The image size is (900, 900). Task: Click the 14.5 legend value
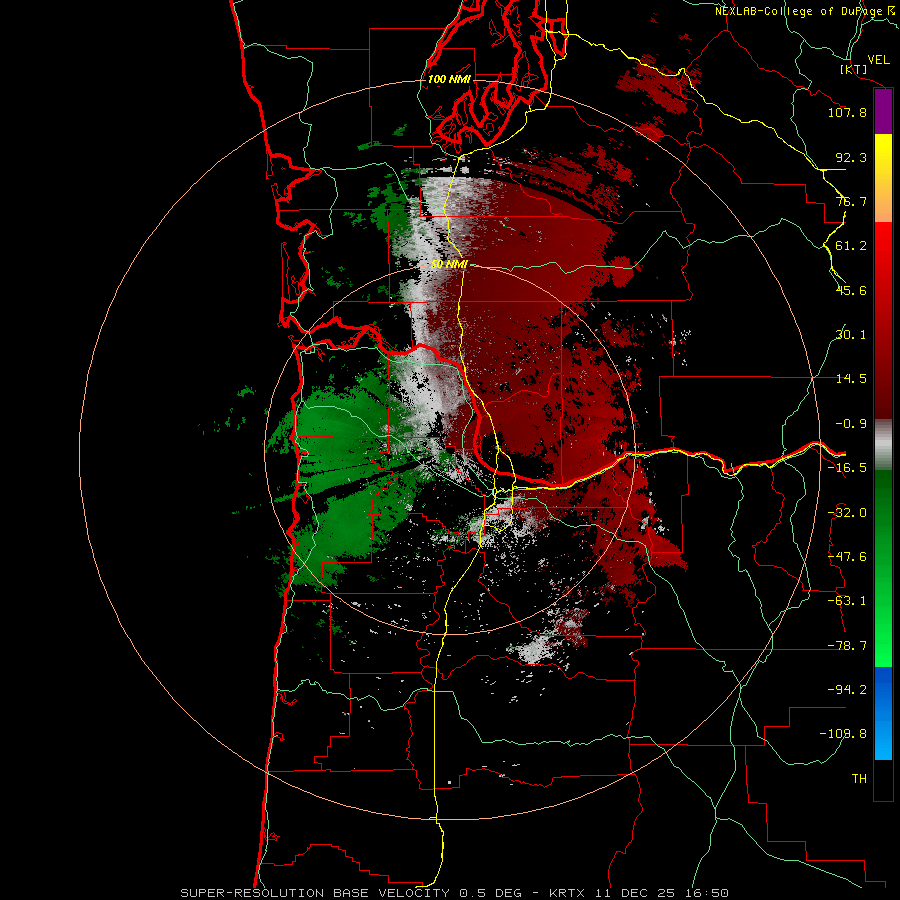click(x=851, y=379)
